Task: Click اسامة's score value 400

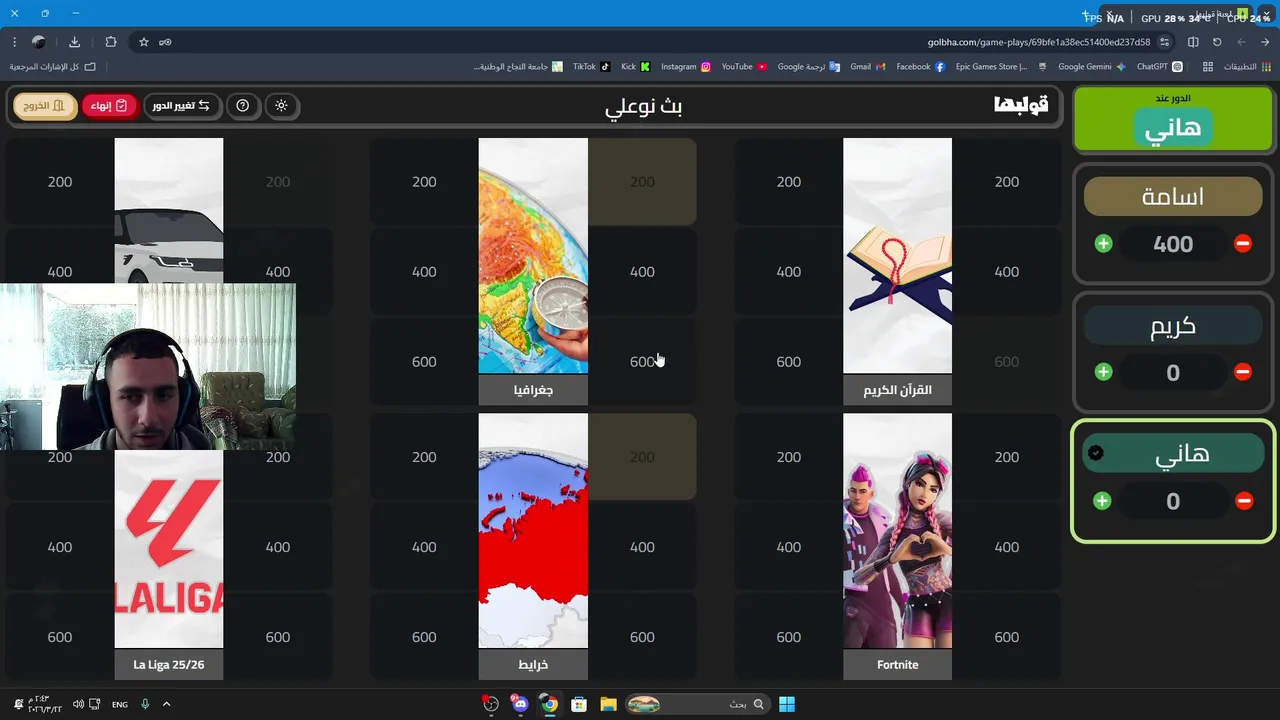Action: click(x=1173, y=244)
